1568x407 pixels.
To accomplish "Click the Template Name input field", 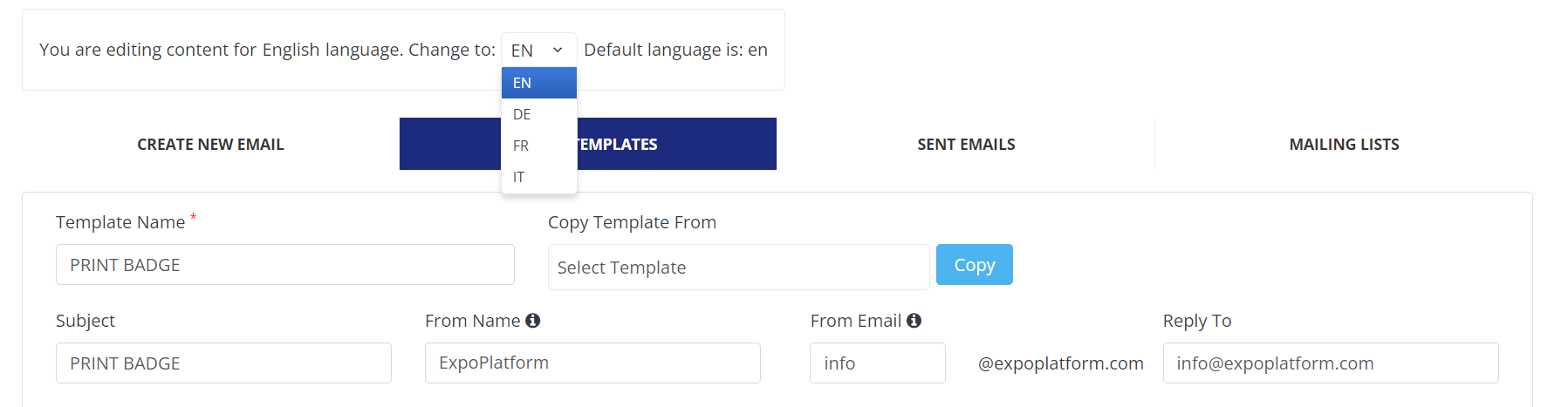I will point(284,265).
